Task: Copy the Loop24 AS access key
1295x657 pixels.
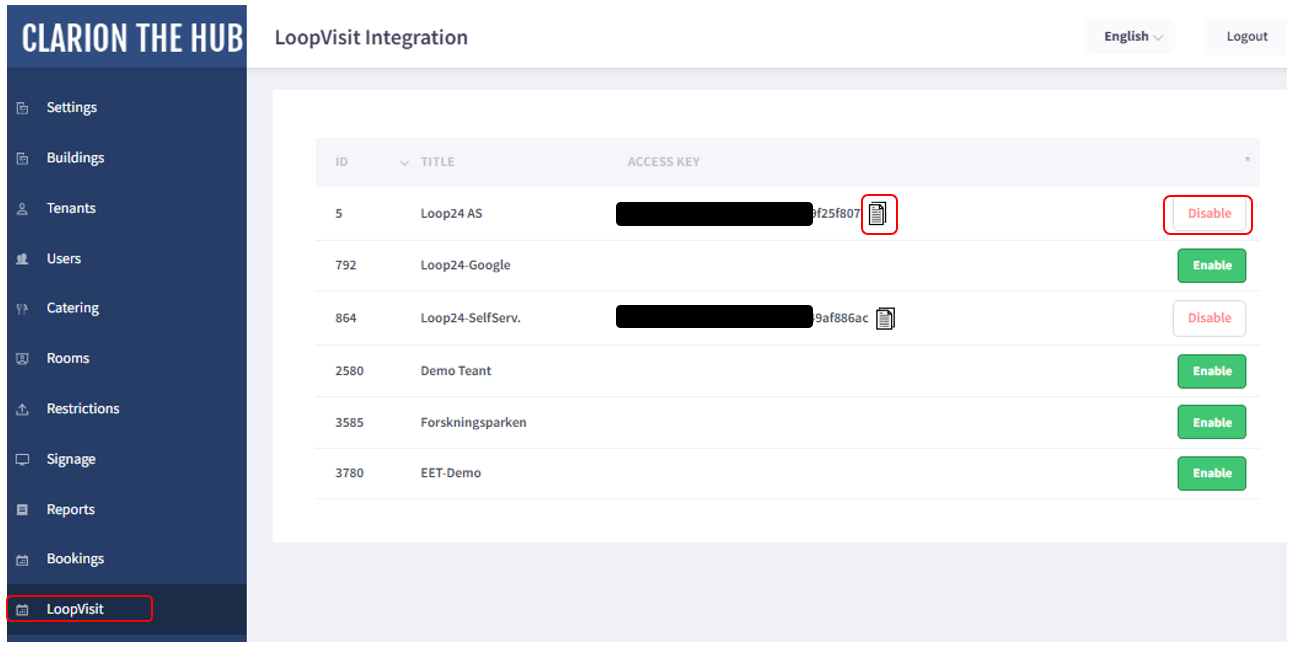Action: point(877,213)
